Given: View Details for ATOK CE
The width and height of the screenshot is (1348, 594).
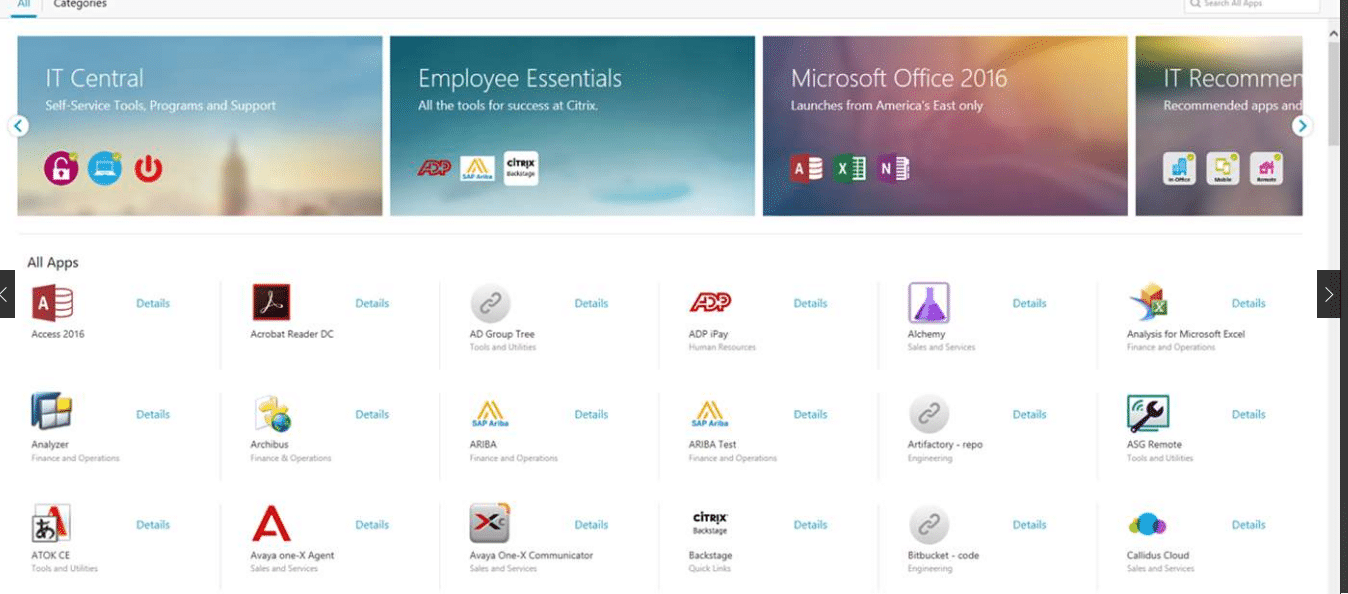Looking at the screenshot, I should 153,524.
